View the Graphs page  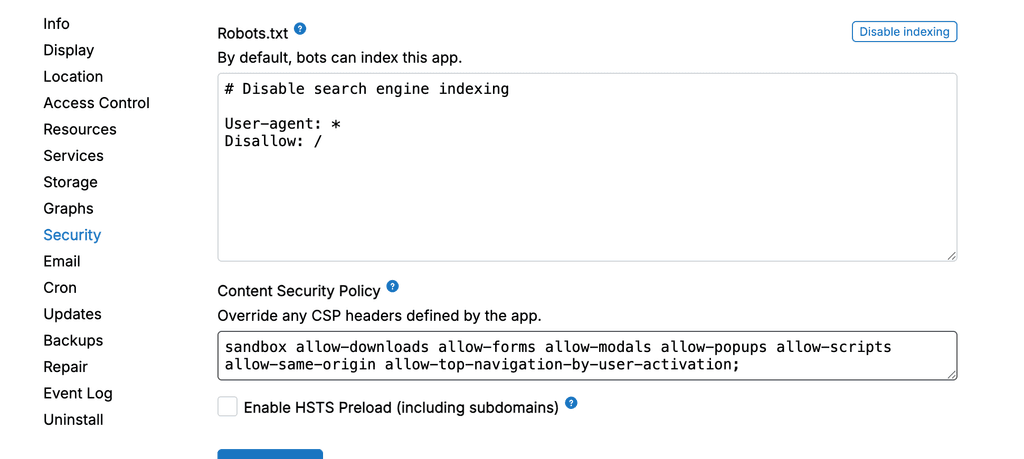tap(68, 209)
